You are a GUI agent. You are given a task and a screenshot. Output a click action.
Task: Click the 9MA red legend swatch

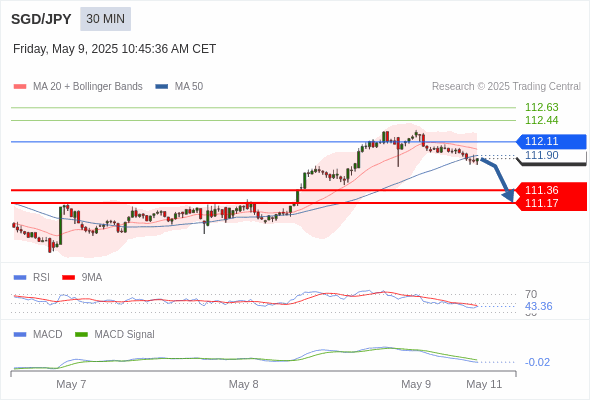(68, 278)
